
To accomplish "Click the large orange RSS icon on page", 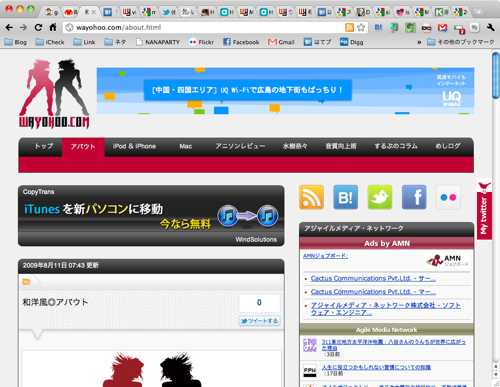I will tap(311, 197).
